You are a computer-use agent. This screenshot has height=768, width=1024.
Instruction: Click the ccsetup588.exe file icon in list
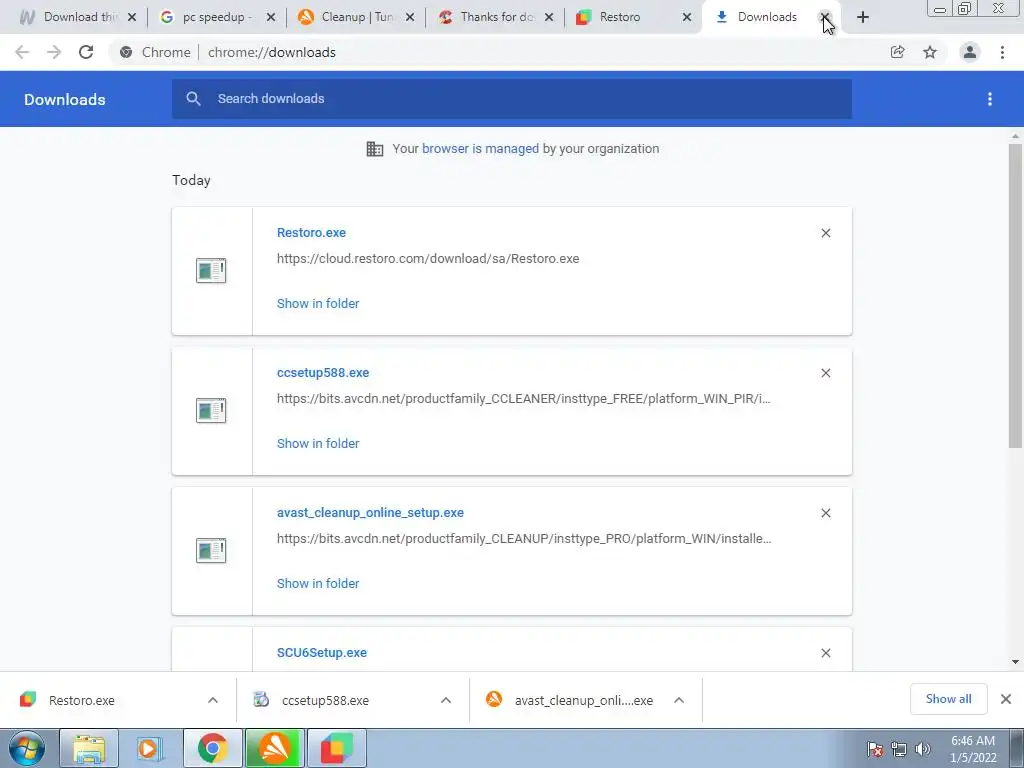[211, 410]
